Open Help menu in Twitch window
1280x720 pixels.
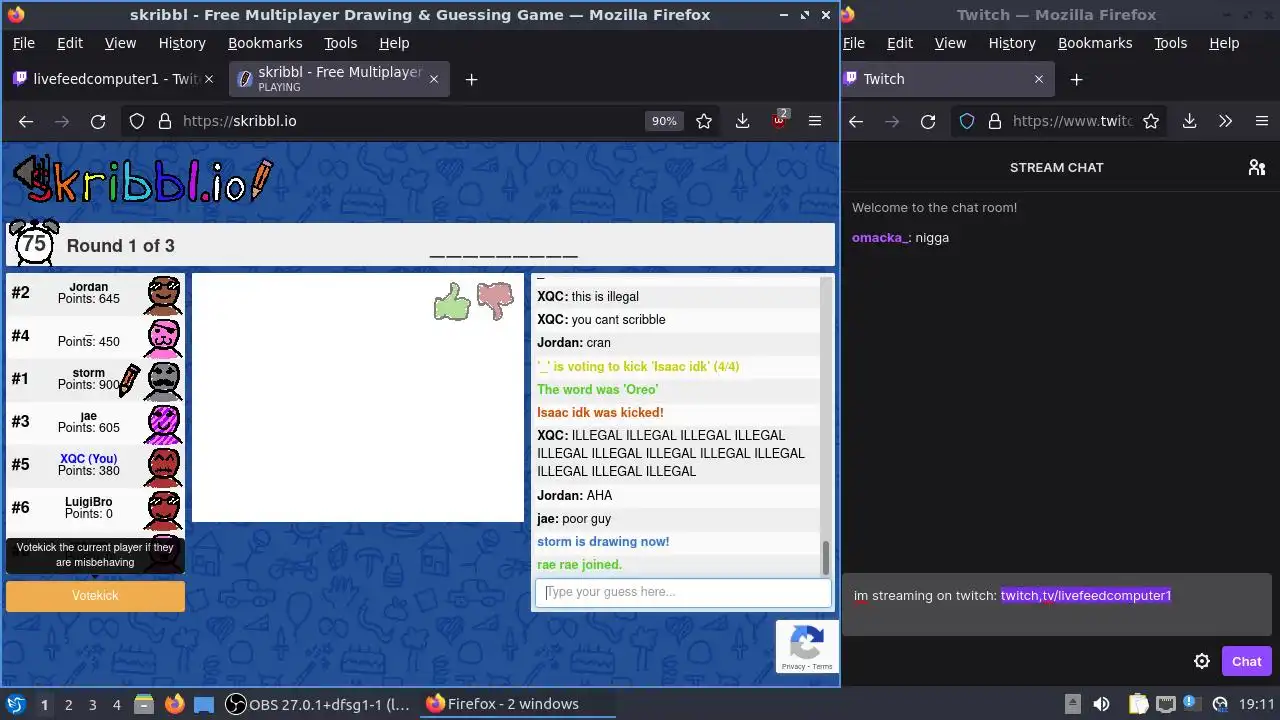[x=1224, y=43]
